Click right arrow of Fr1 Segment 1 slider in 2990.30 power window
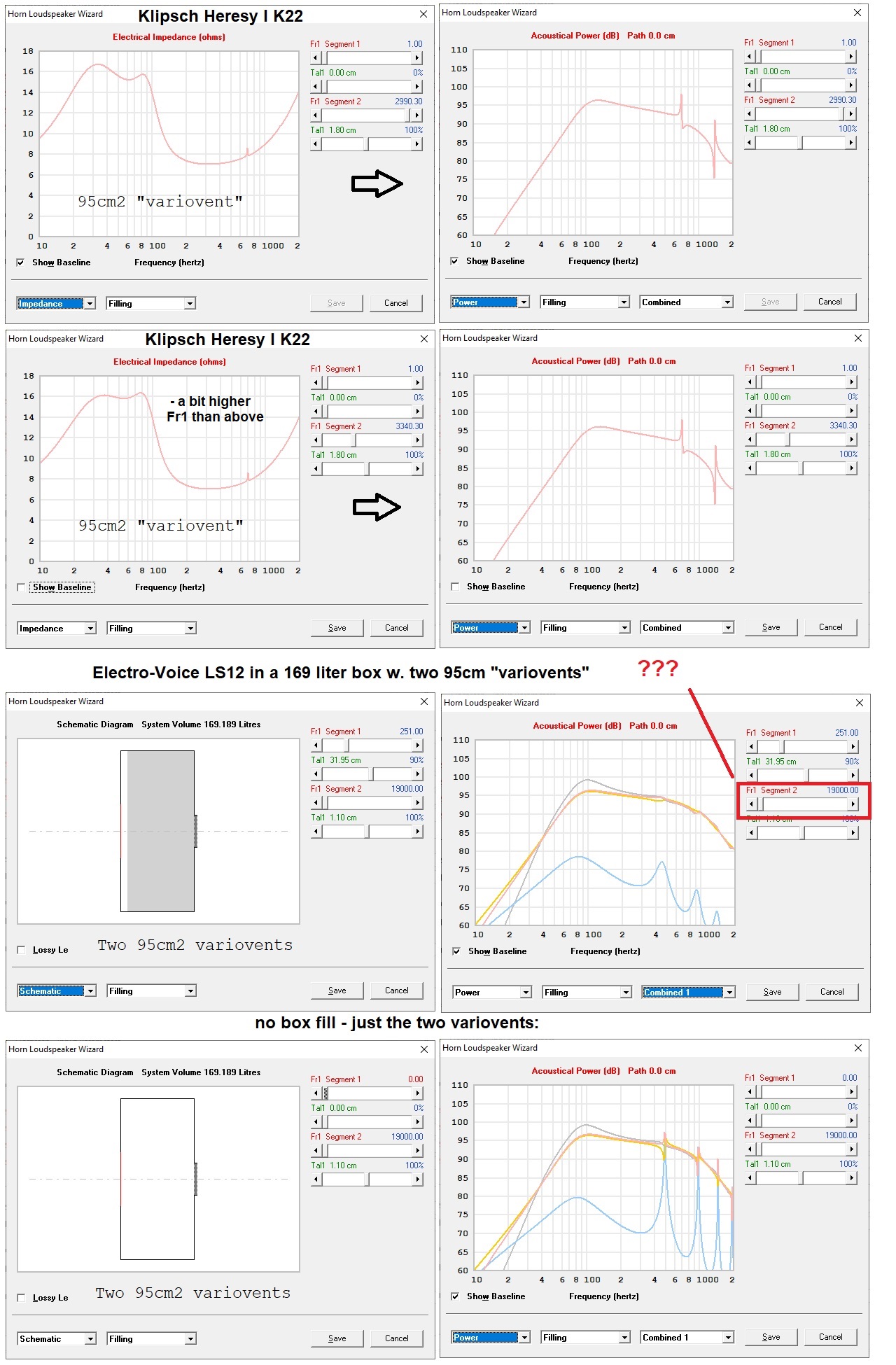 (851, 57)
